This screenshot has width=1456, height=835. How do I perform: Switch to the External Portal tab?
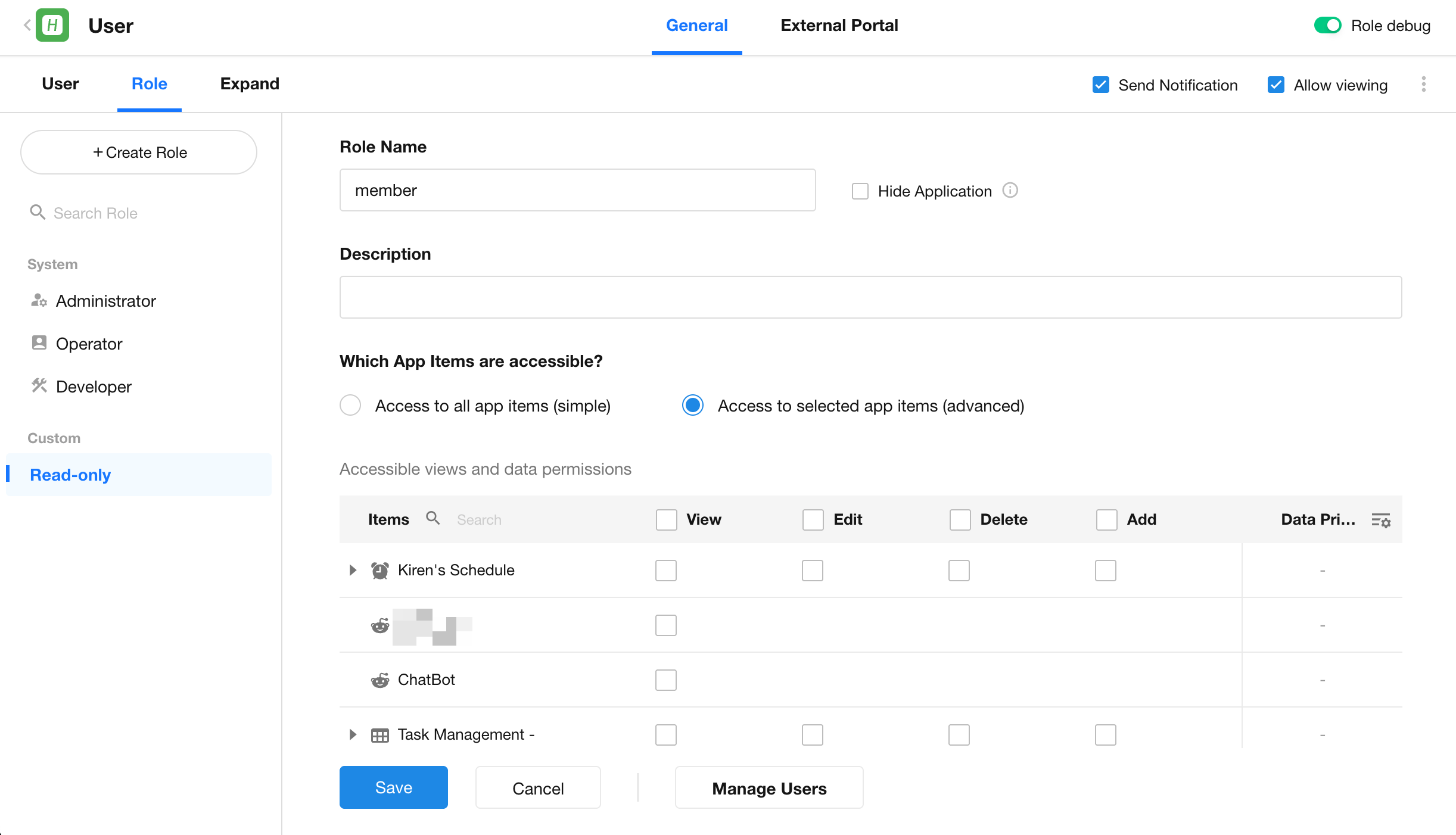click(839, 26)
